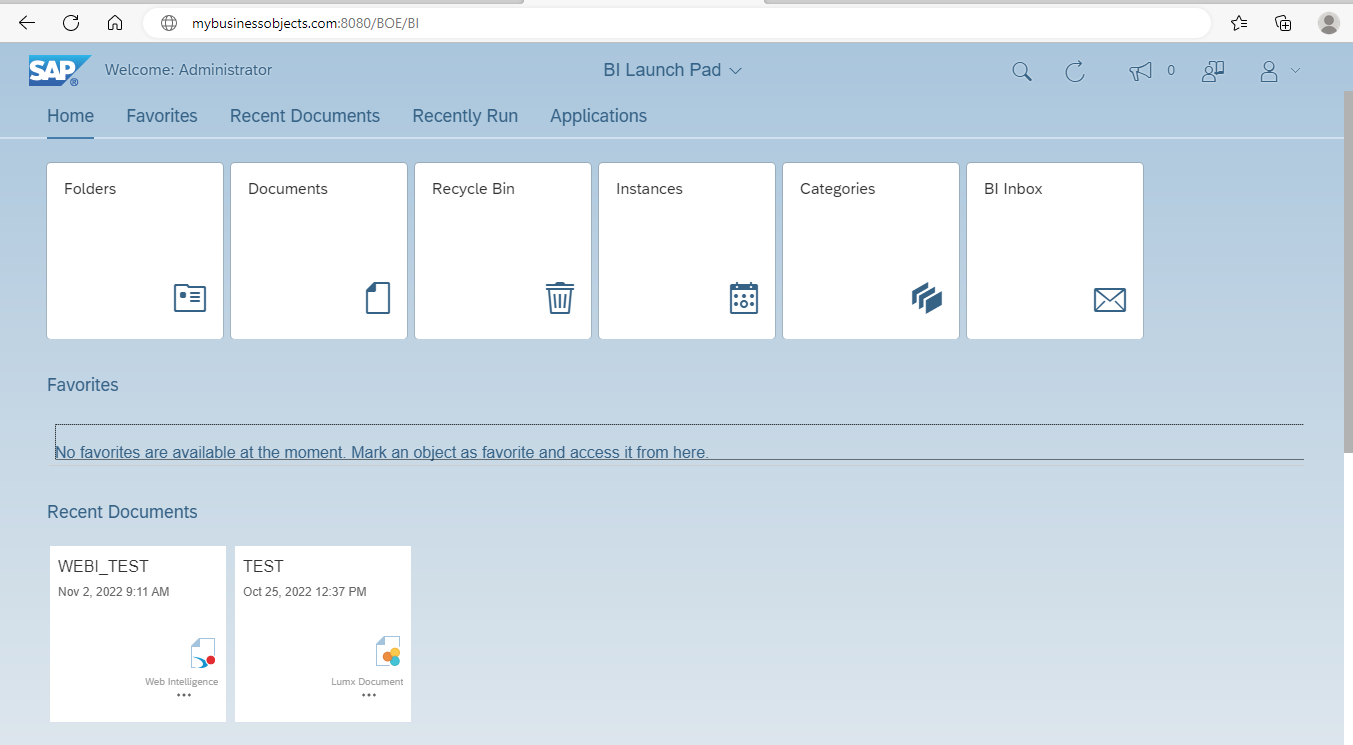1353x745 pixels.
Task: Open the user profile icon menu
Action: coord(1269,71)
